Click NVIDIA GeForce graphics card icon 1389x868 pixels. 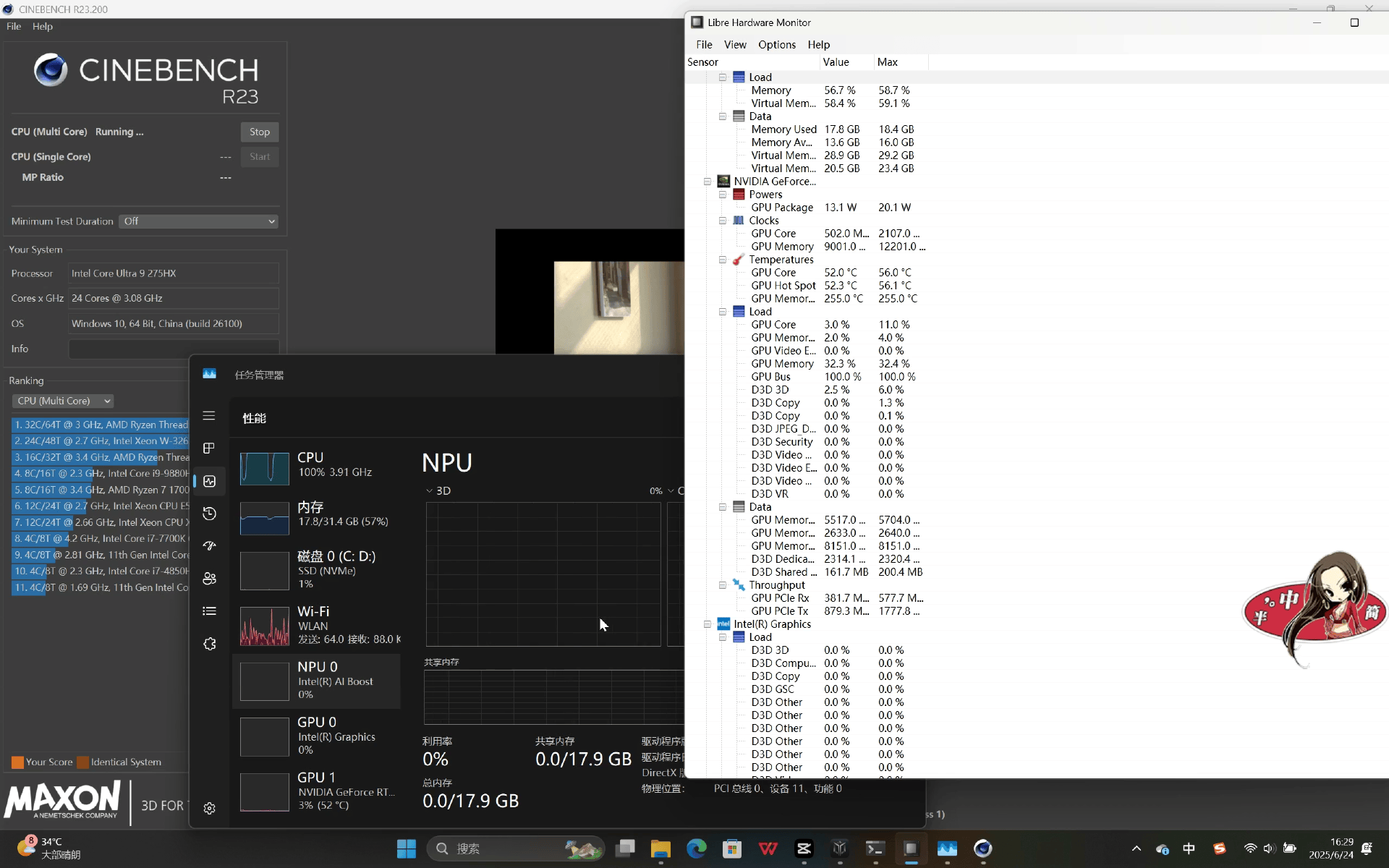tap(723, 182)
